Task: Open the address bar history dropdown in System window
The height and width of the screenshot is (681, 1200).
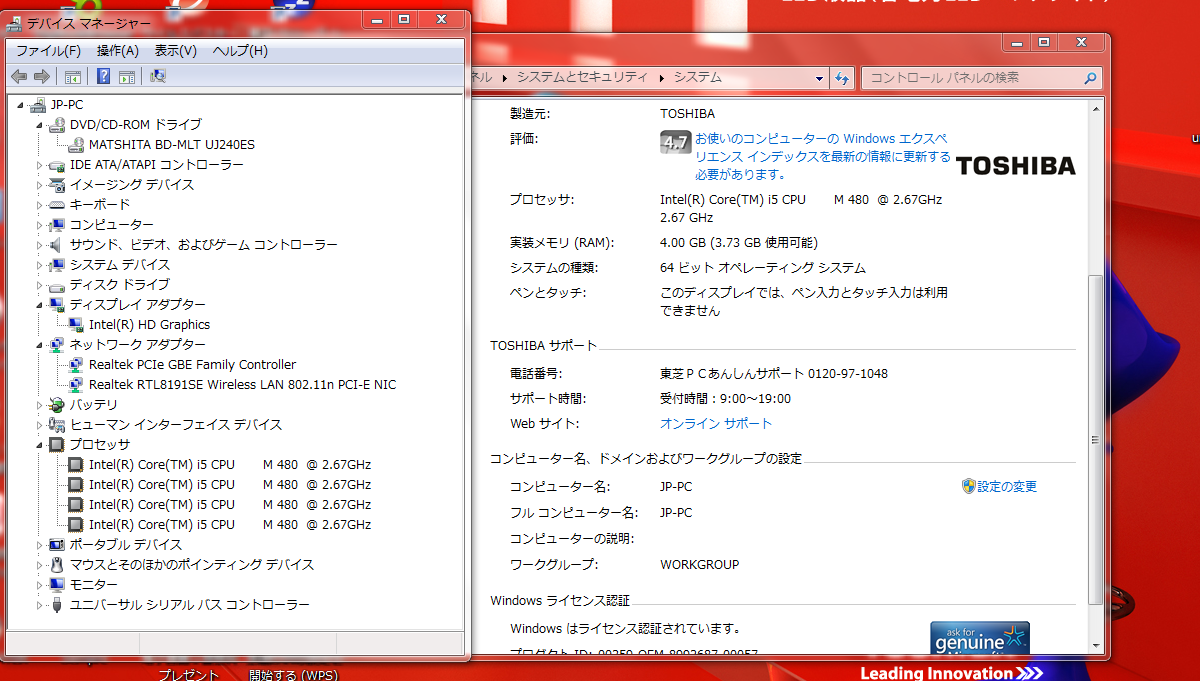Action: coord(819,77)
